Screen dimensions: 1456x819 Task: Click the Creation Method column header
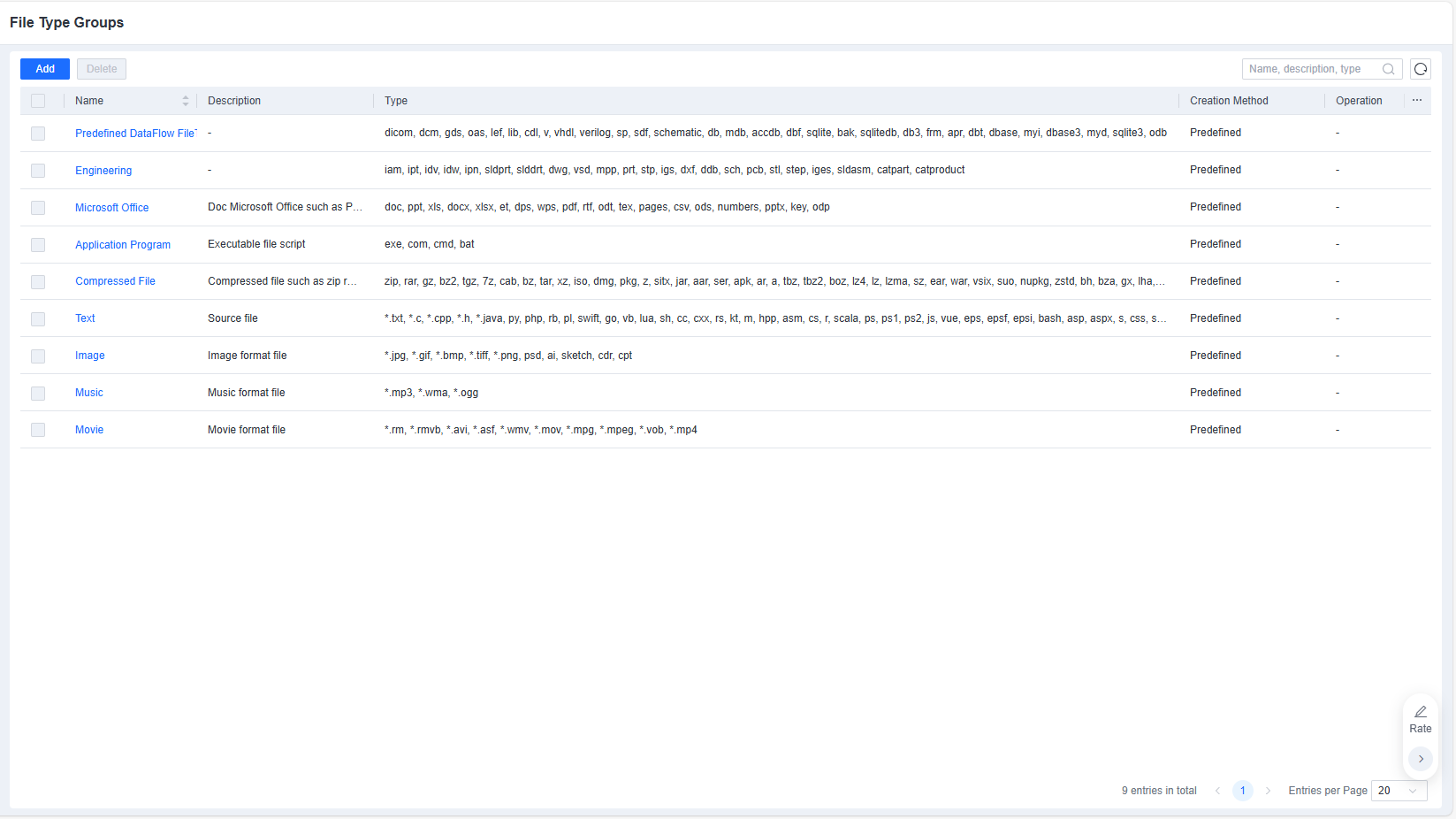(1229, 101)
